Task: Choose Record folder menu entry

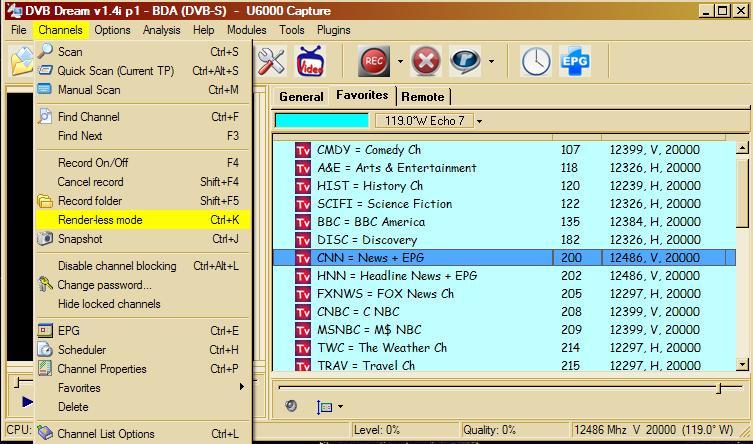Action: point(143,201)
